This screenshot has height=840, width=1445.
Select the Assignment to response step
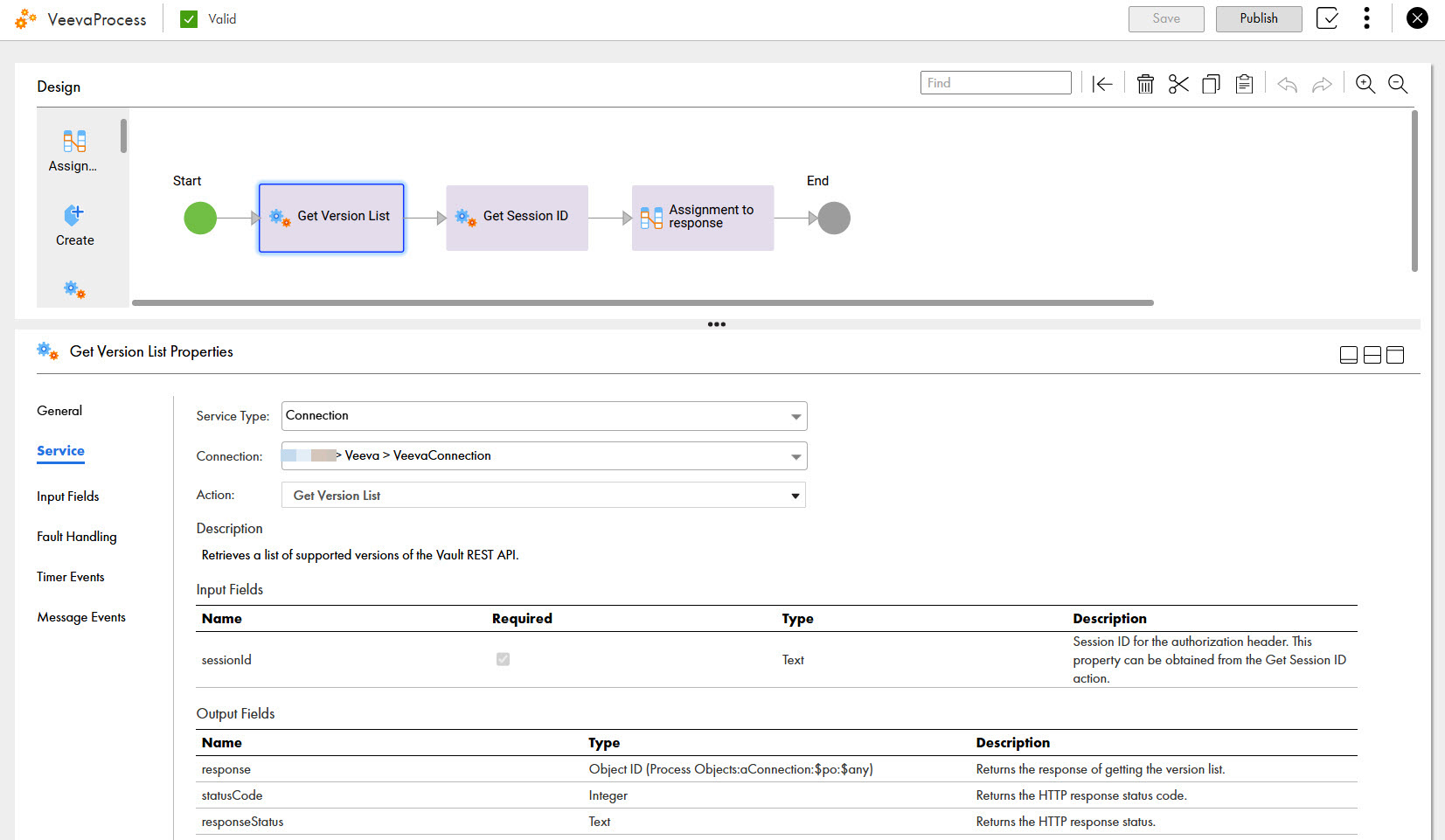[x=703, y=218]
